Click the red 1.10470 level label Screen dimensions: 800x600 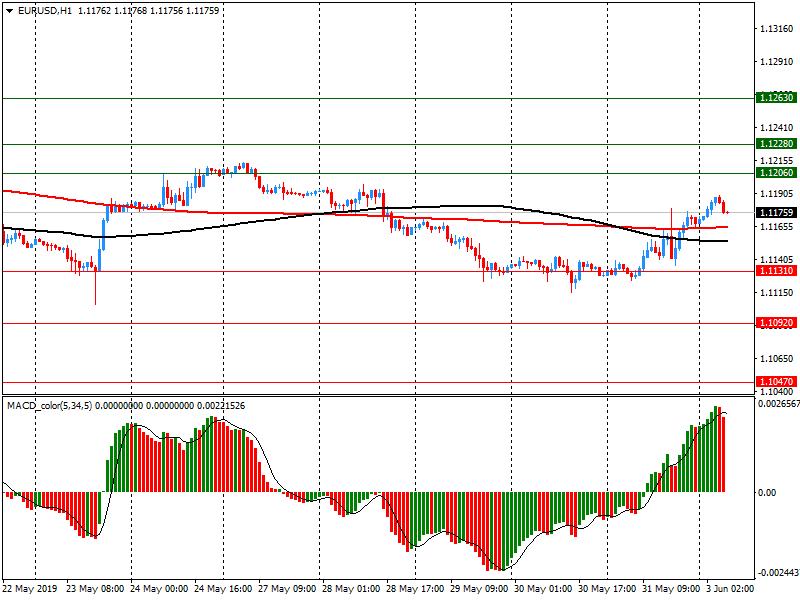pos(775,382)
